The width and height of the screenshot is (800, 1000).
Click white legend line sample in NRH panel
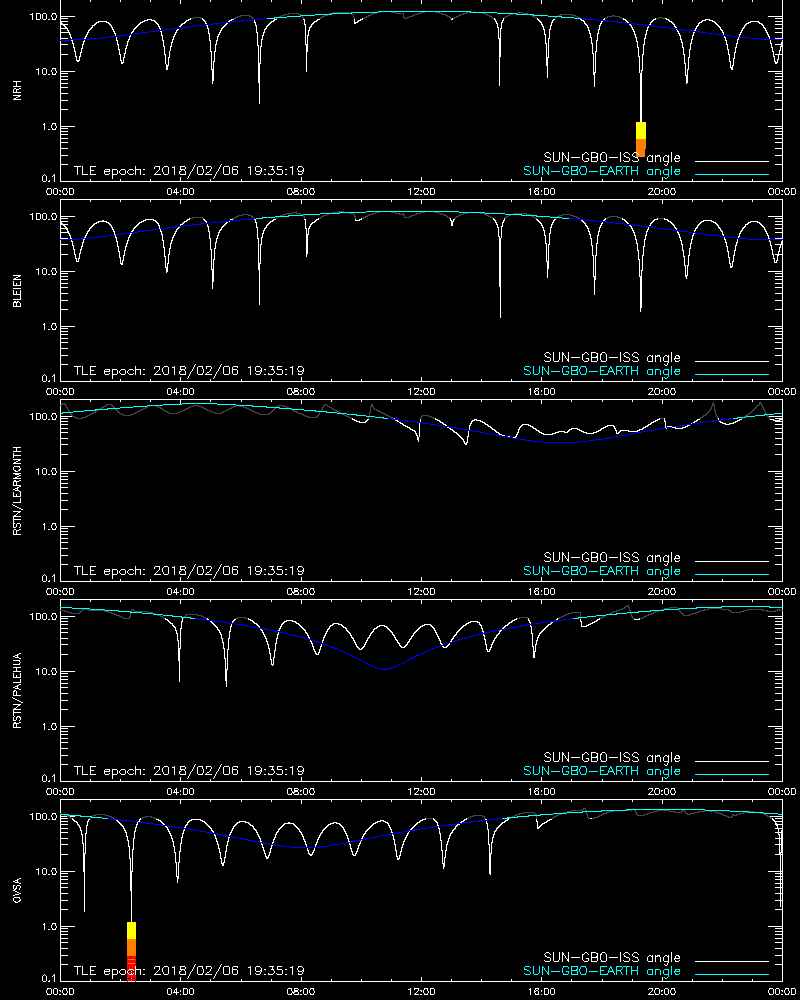[x=732, y=161]
